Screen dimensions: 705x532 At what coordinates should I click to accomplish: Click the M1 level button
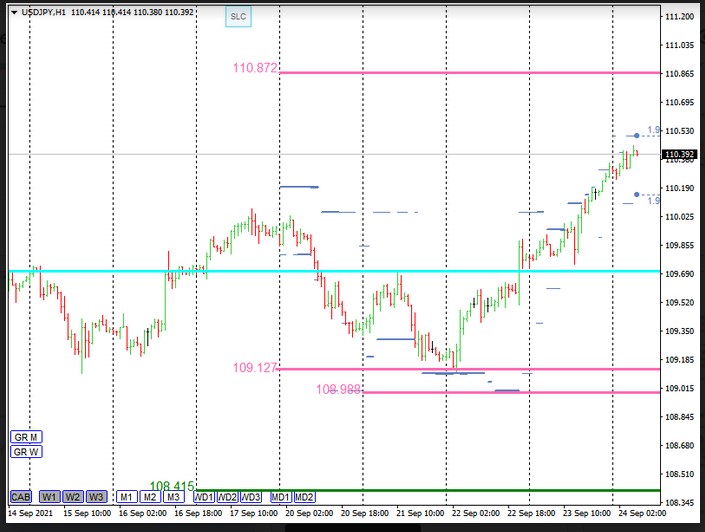click(126, 497)
